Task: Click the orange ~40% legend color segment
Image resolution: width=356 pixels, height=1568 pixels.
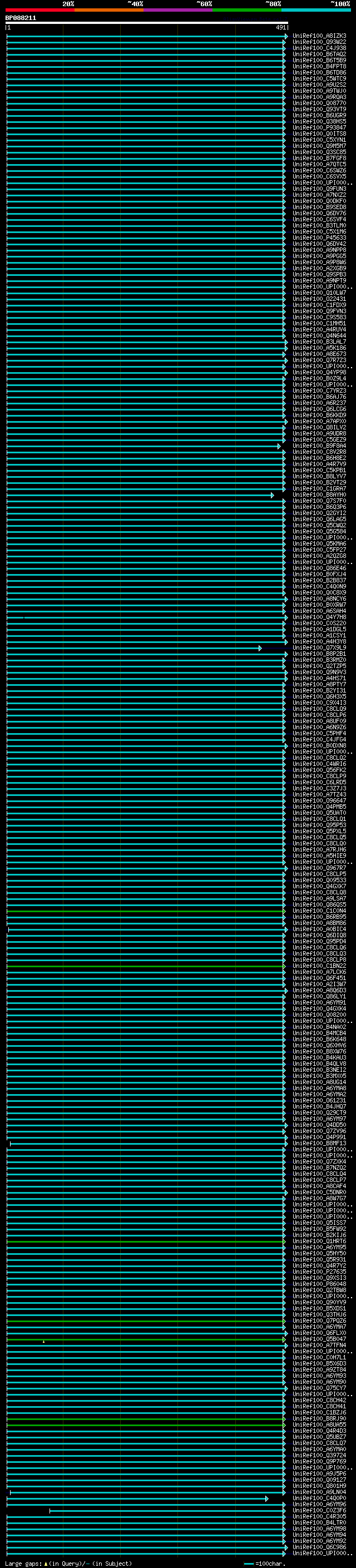Action: (109, 10)
